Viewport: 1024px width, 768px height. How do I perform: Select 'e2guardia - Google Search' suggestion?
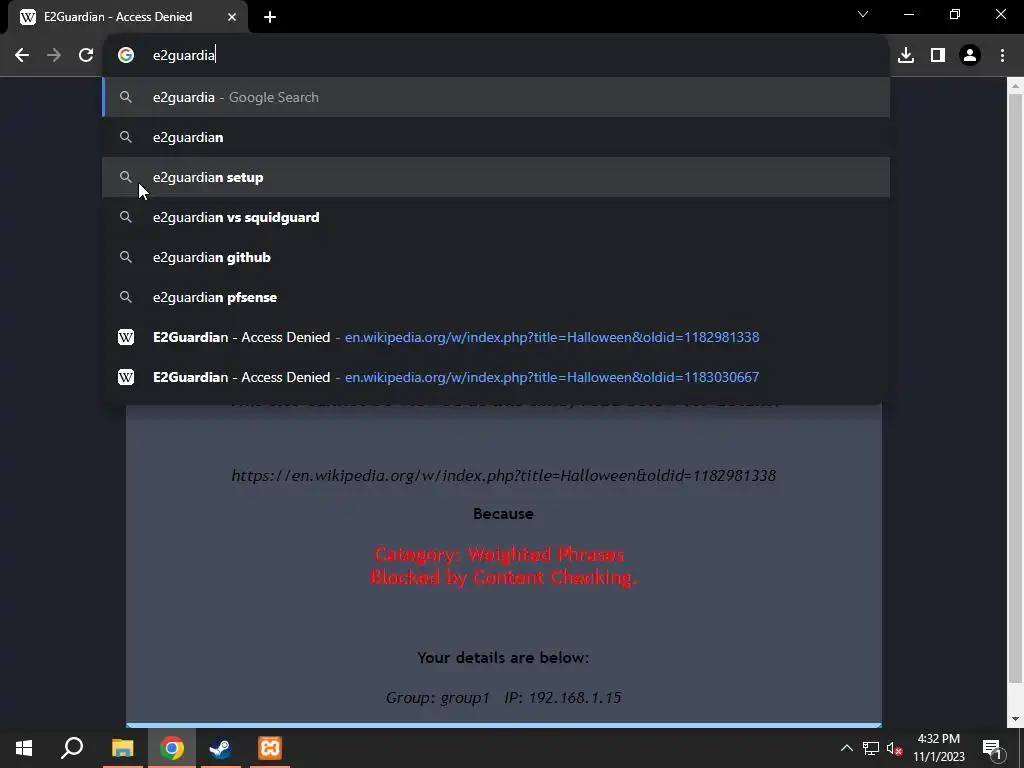496,97
